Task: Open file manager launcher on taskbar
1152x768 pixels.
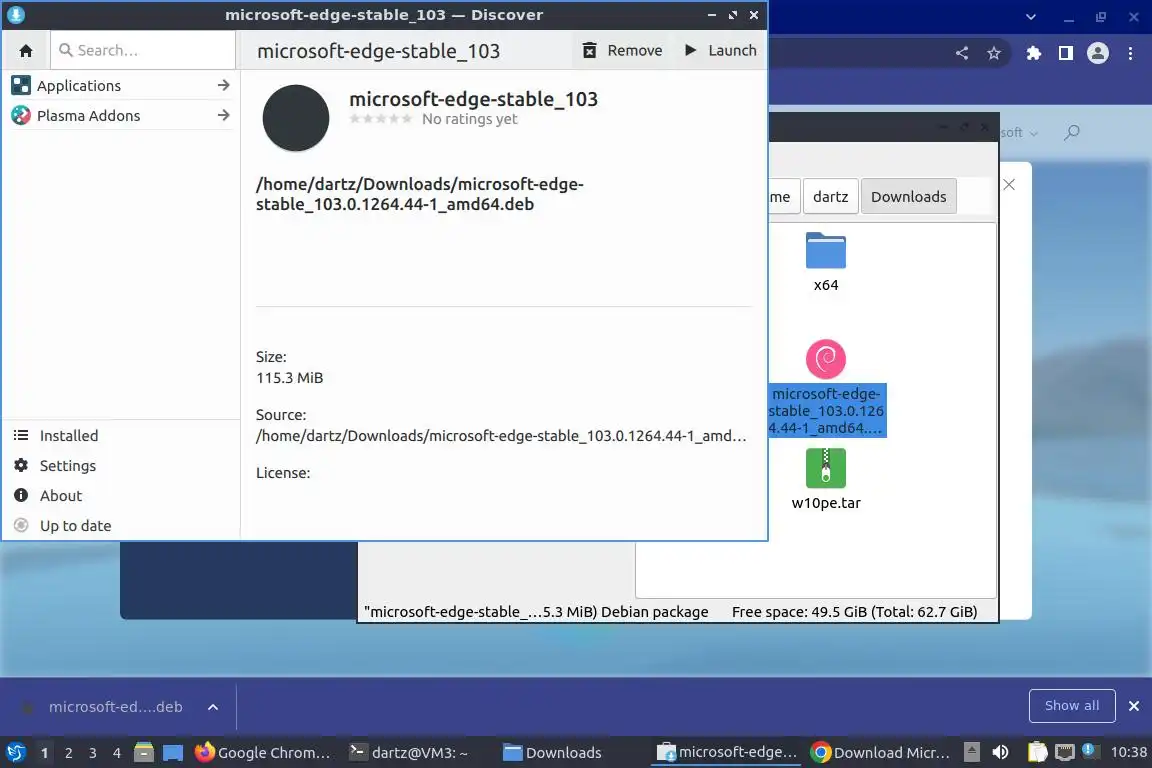Action: (144, 753)
